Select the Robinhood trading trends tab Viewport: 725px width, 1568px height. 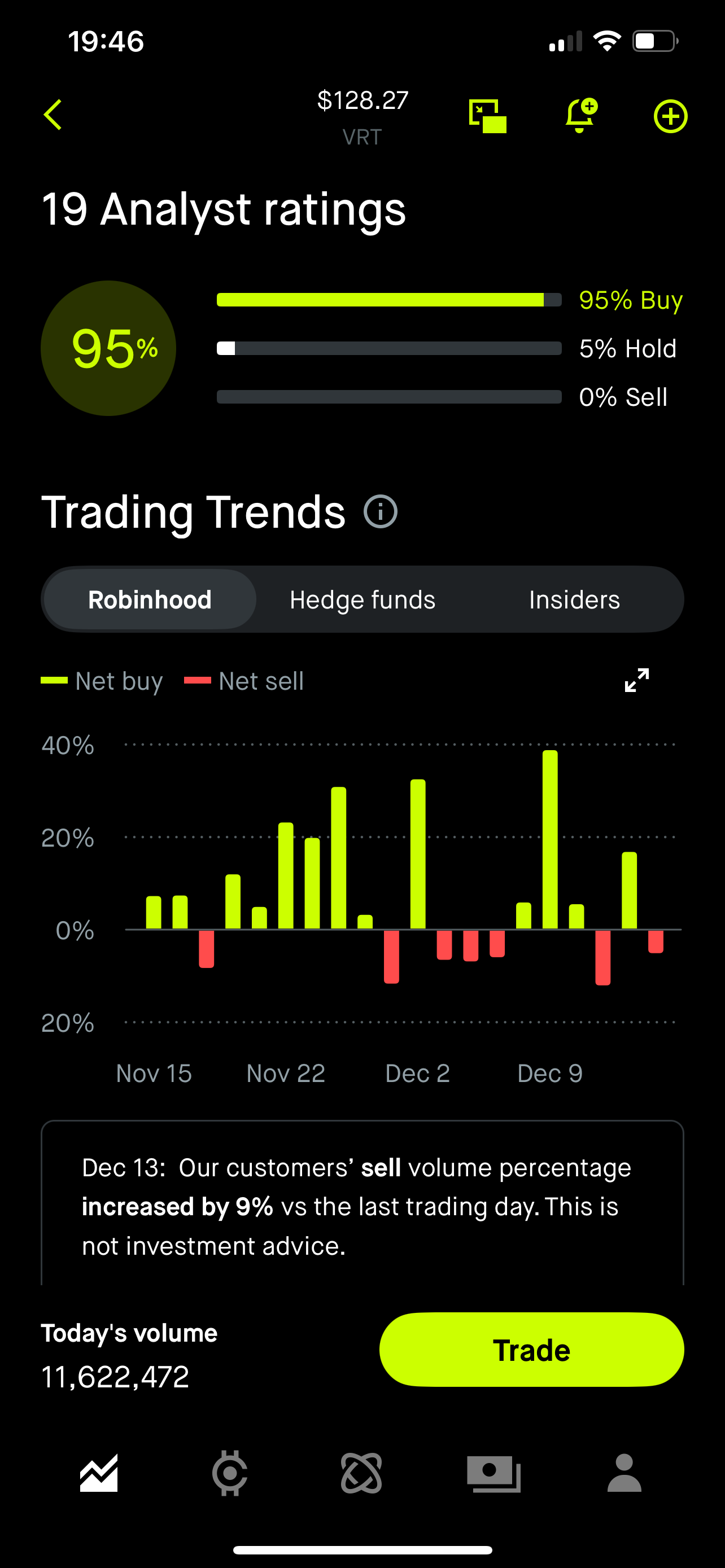click(149, 599)
